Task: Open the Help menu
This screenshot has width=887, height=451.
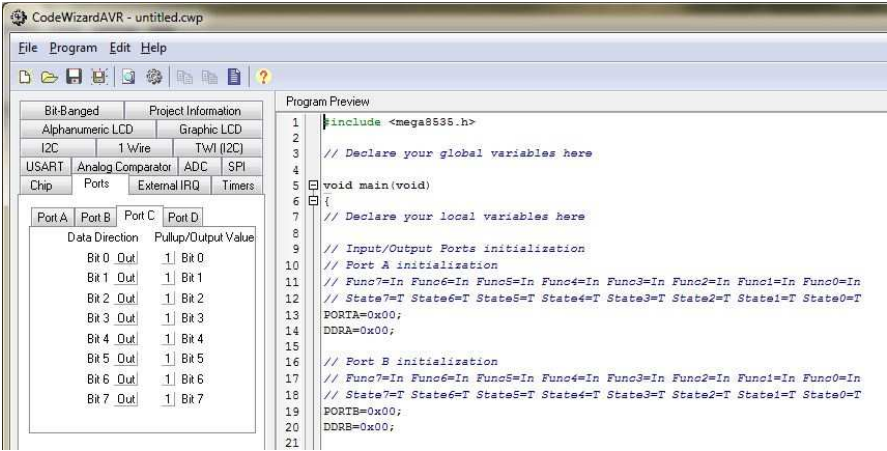Action: pyautogui.click(x=154, y=48)
